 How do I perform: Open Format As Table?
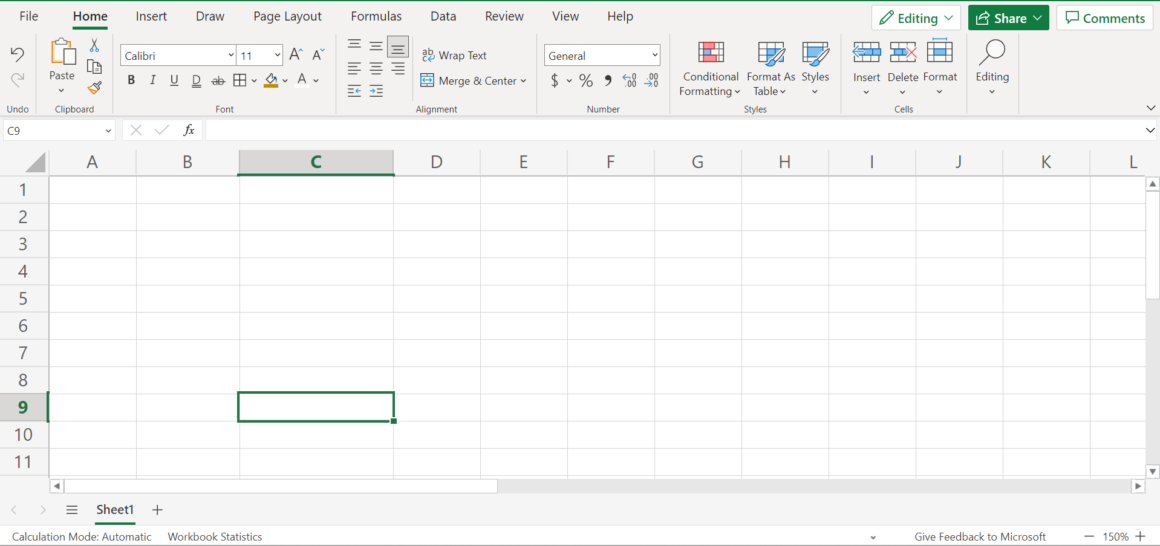[771, 69]
